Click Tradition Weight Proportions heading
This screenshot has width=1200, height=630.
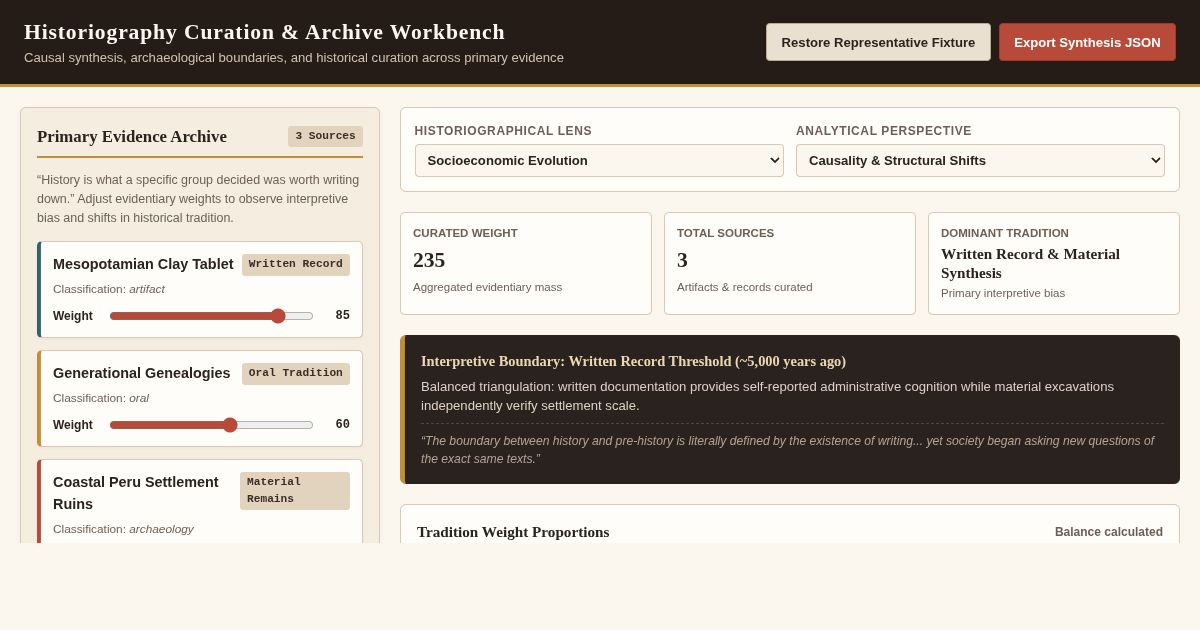point(513,532)
